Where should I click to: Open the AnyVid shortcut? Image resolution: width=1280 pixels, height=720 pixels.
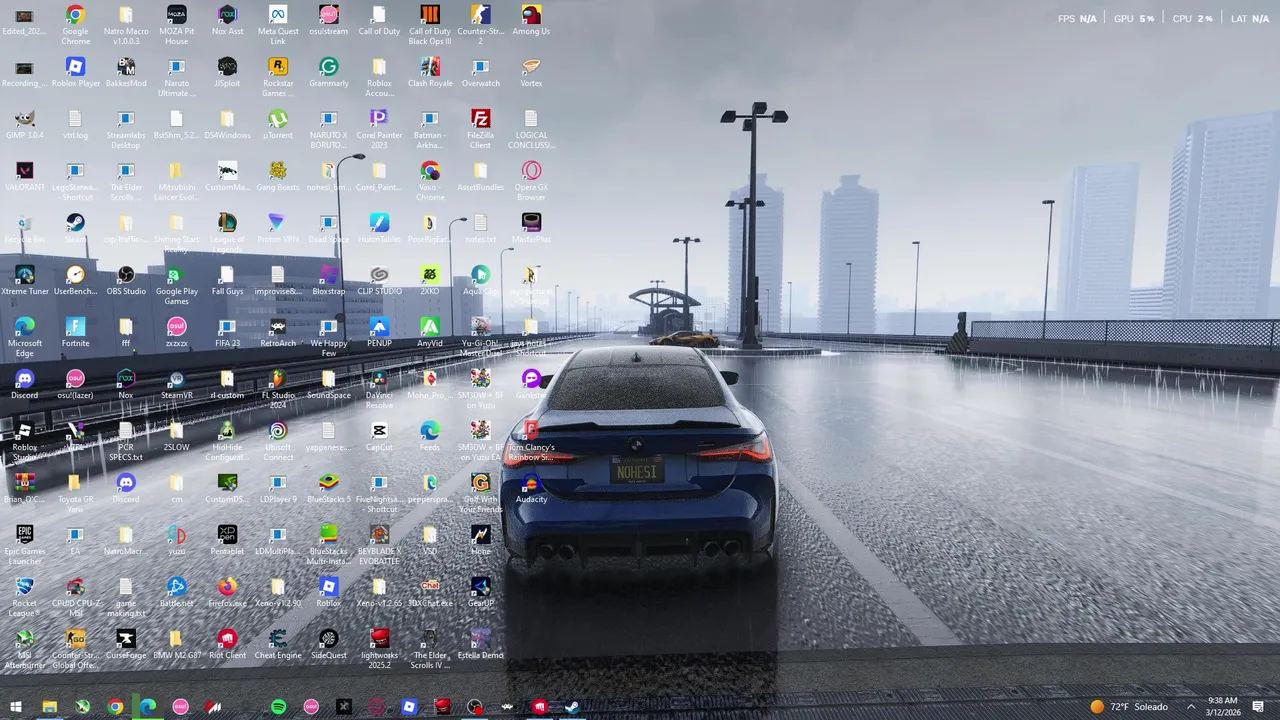tap(430, 332)
